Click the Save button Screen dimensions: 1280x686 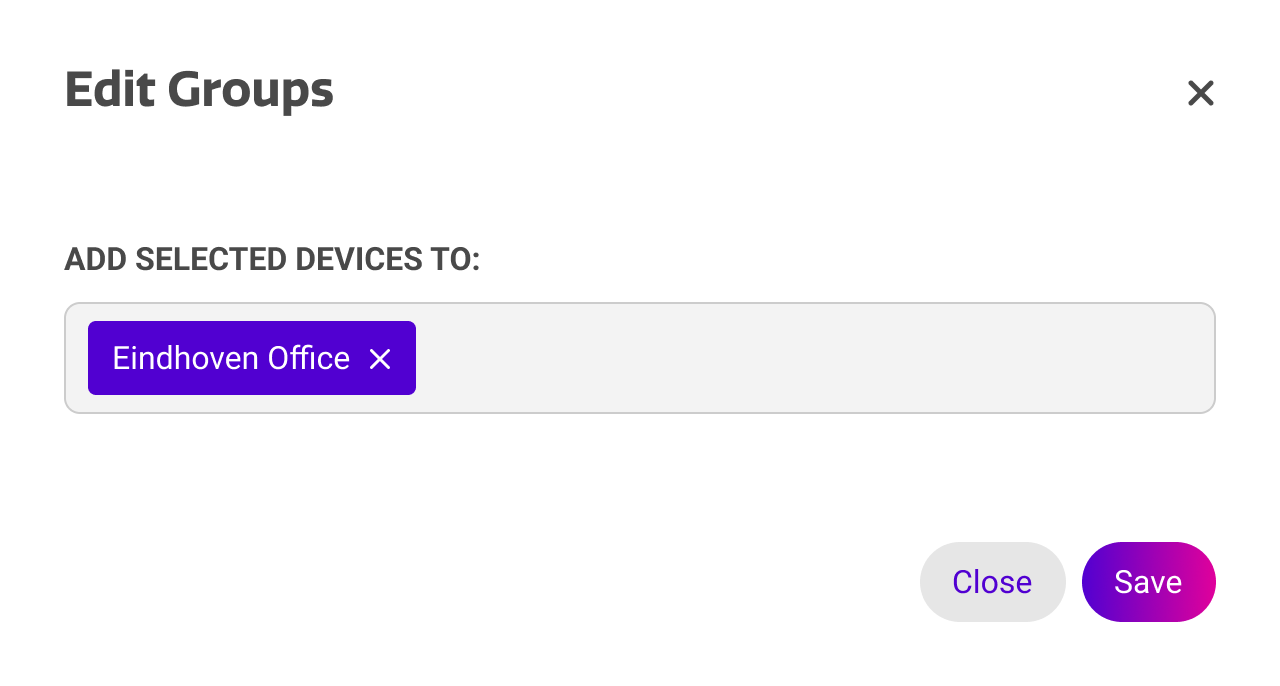1148,582
